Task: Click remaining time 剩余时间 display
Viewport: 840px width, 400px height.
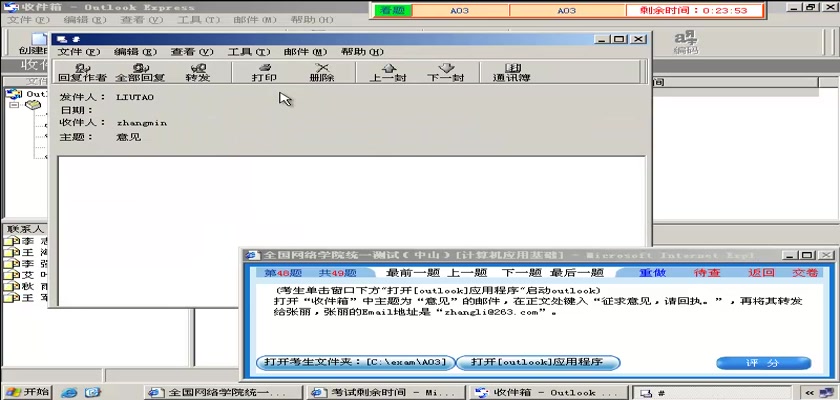Action: tap(694, 11)
